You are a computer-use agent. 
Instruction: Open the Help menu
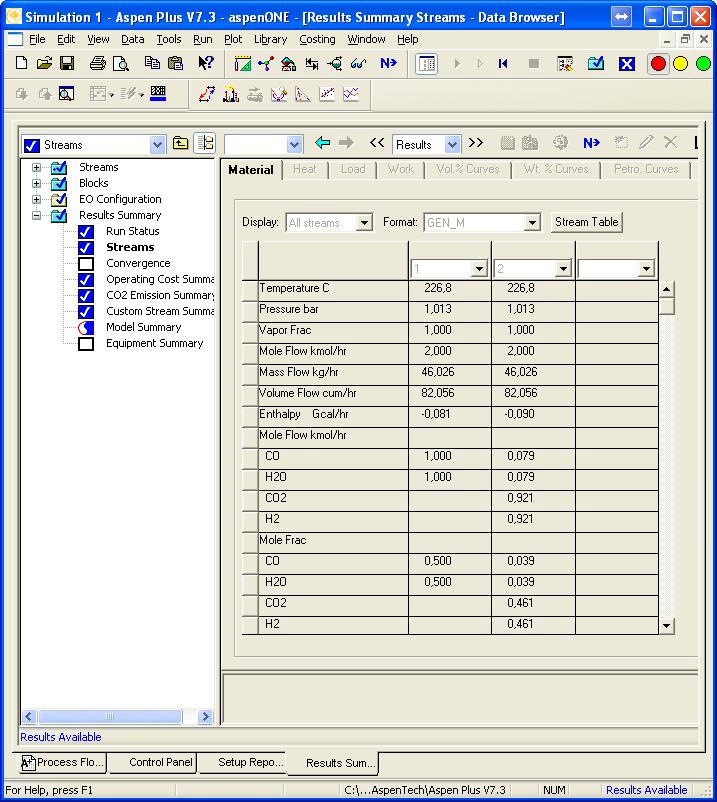(408, 39)
